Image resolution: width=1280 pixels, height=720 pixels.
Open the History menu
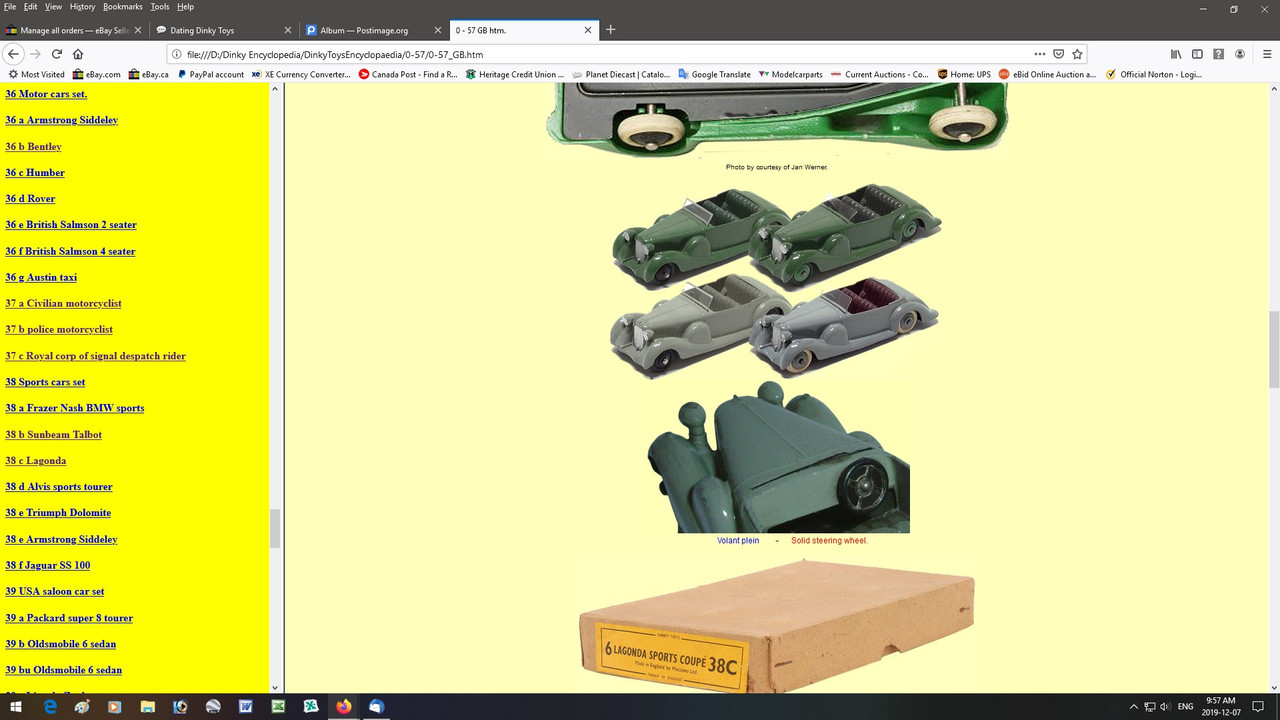click(x=82, y=7)
